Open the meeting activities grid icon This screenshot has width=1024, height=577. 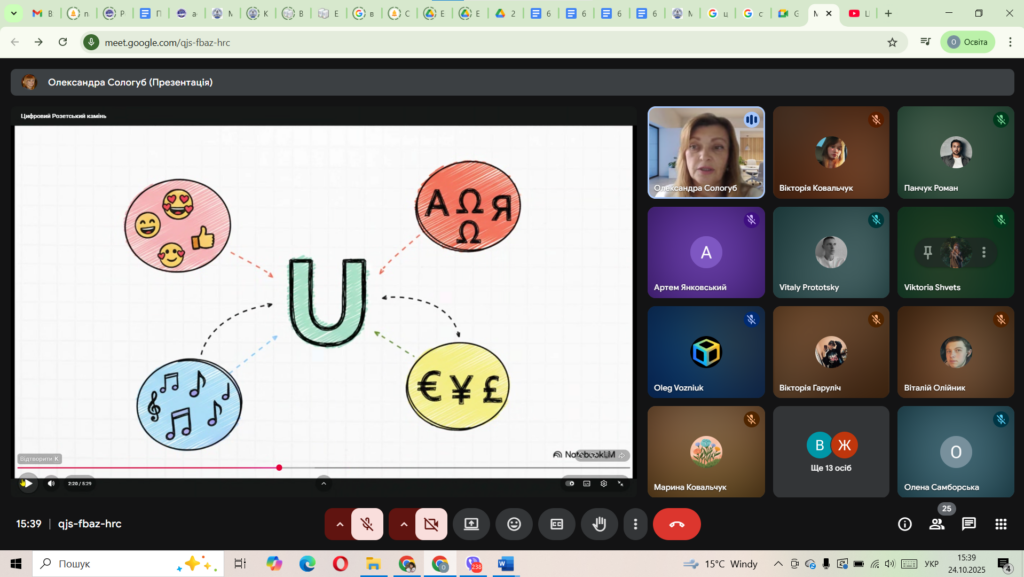coord(1000,524)
